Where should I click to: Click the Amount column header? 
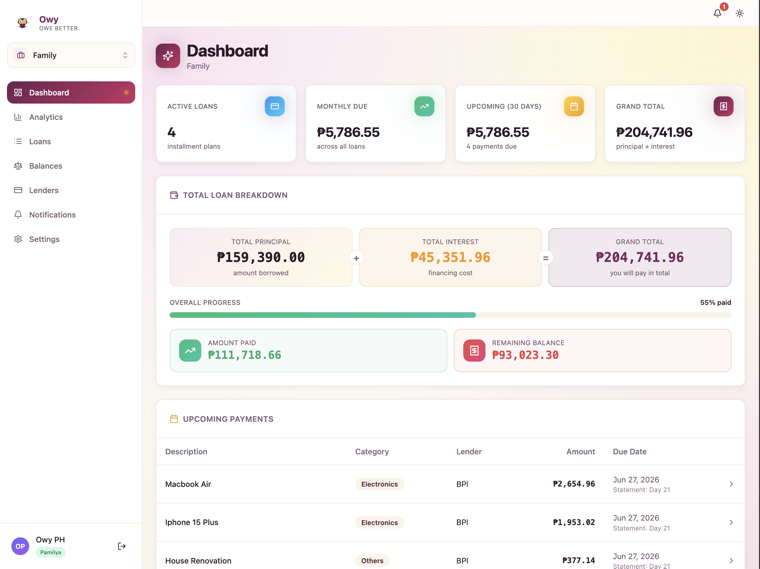coord(581,452)
